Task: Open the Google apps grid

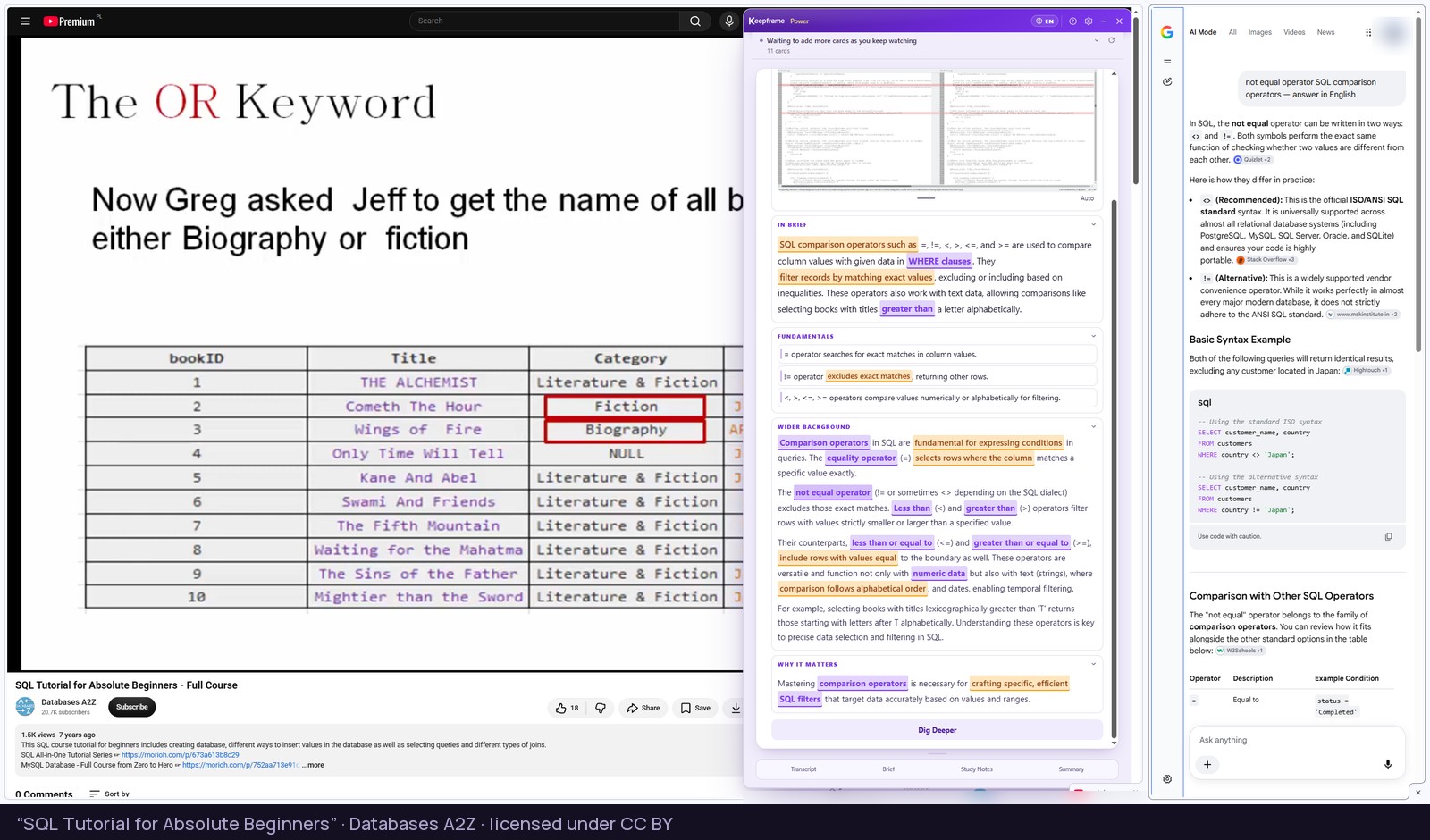Action: click(1368, 32)
